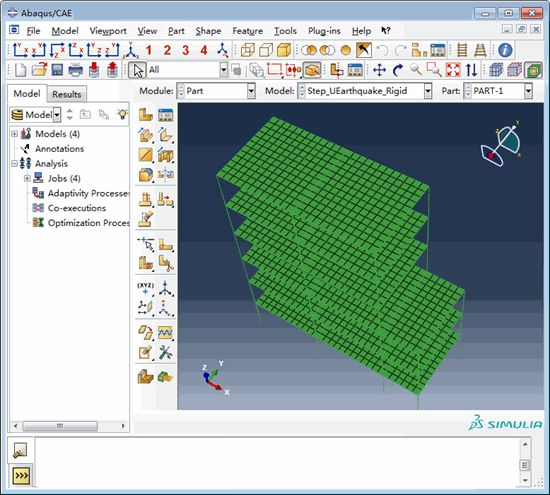Open the File menu
Viewport: 550px width, 495px height.
click(33, 31)
